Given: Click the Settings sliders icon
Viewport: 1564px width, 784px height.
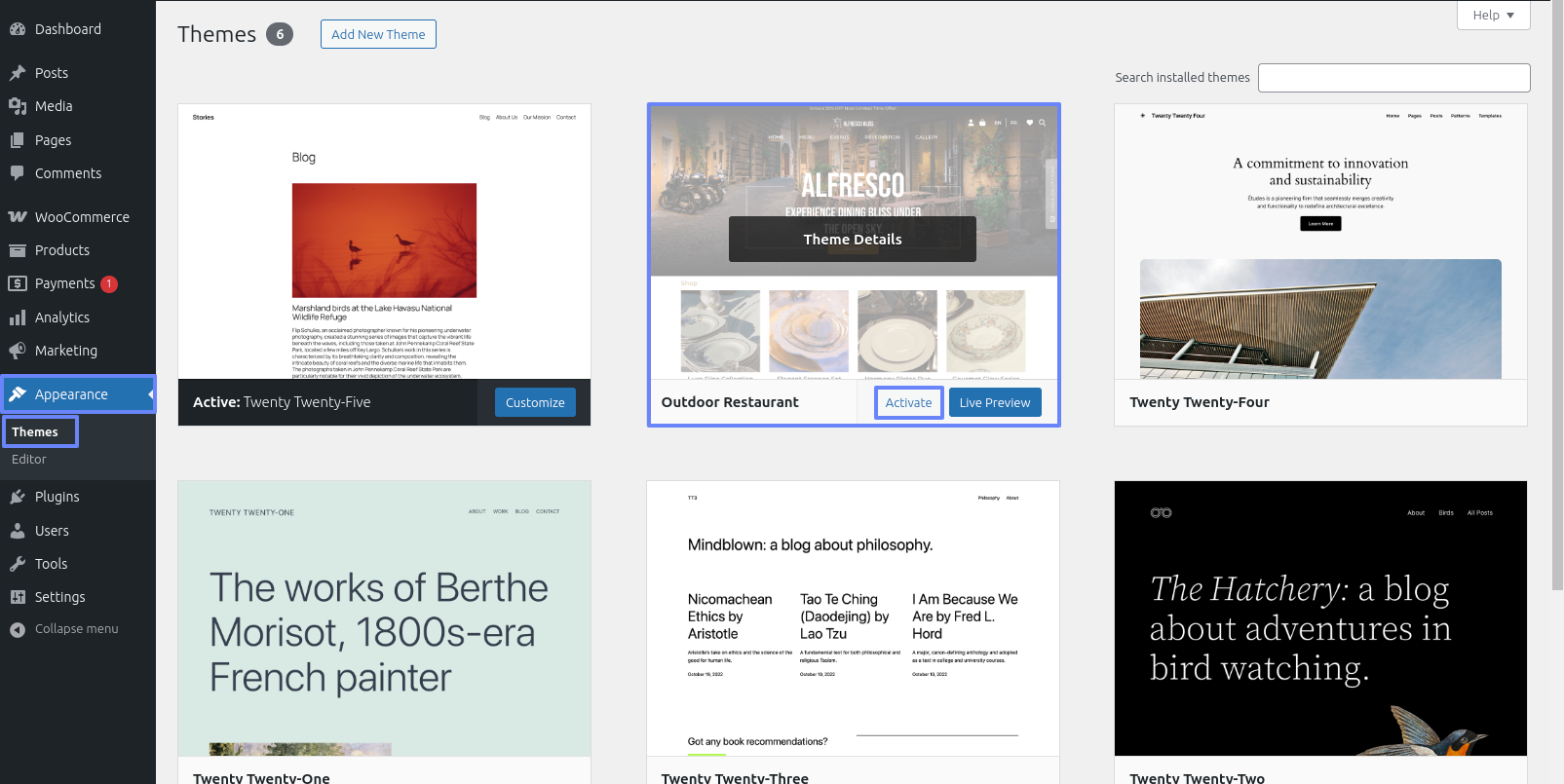Looking at the screenshot, I should [x=18, y=597].
